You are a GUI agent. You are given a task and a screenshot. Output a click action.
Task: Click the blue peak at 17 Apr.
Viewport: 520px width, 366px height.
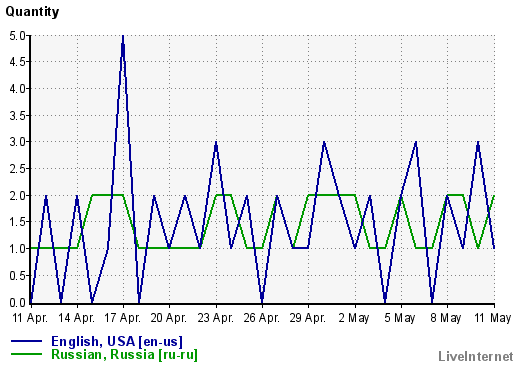coord(123,37)
